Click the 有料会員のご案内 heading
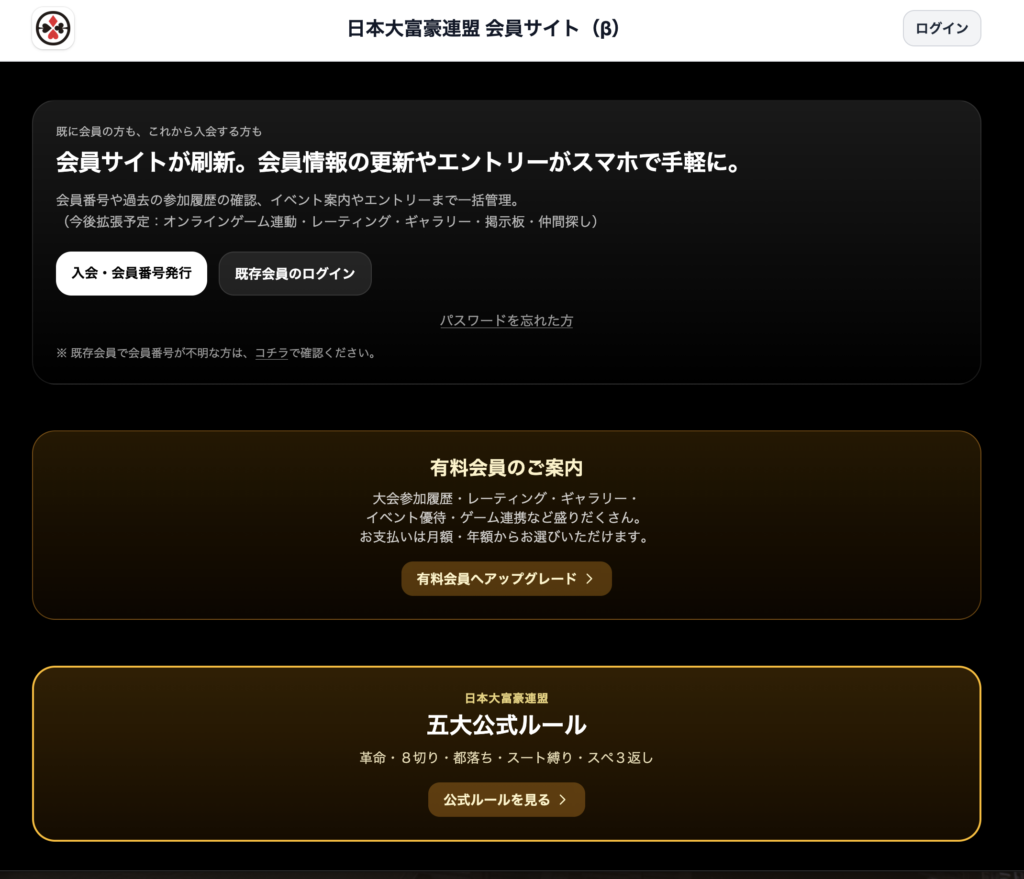 point(506,468)
